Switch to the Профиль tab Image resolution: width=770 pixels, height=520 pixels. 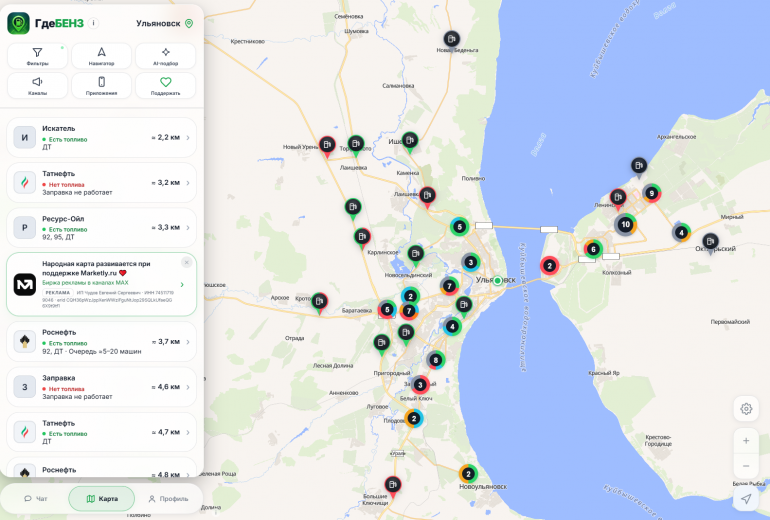pos(168,499)
